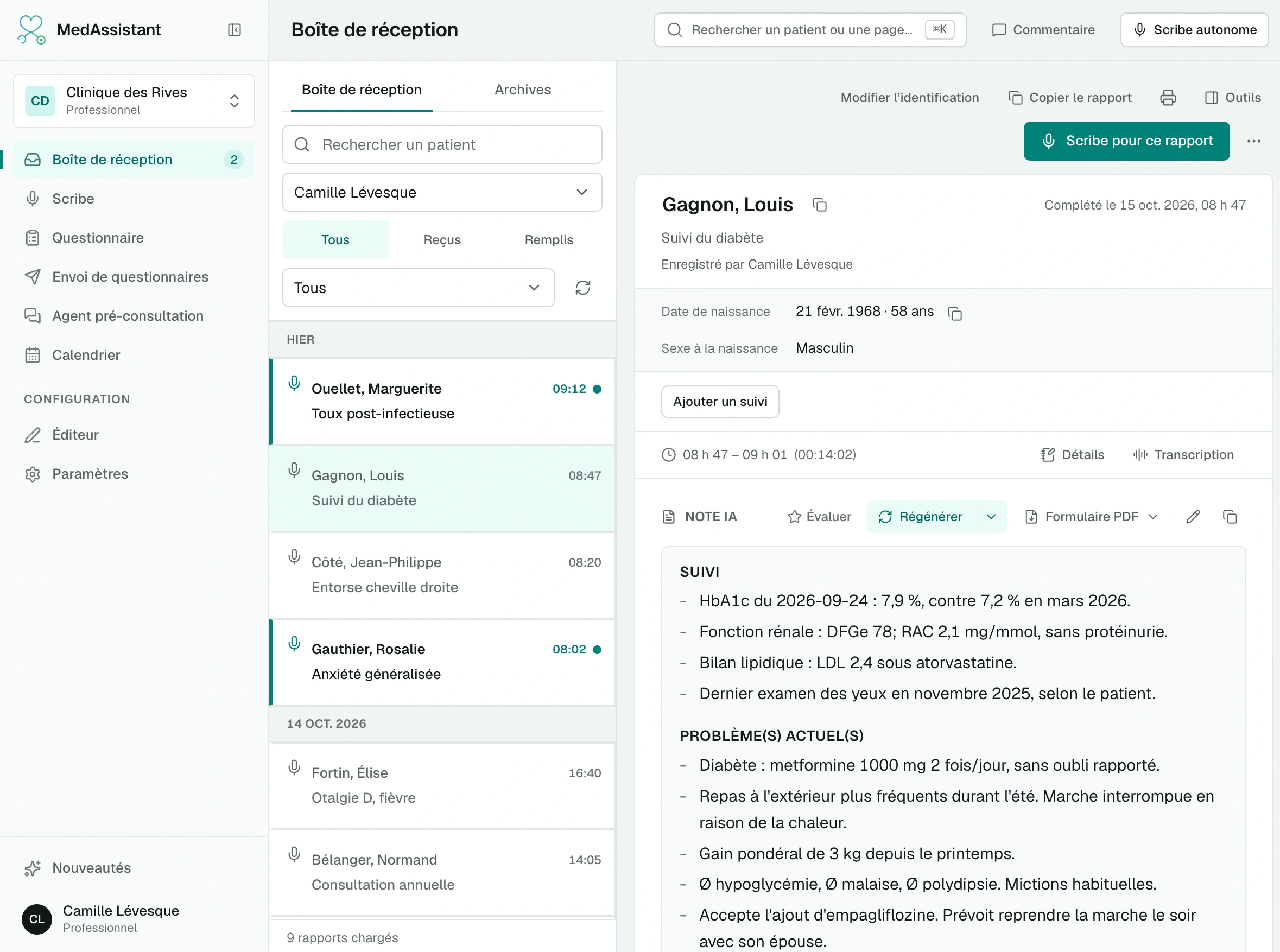Click the print report icon
The width and height of the screenshot is (1280, 952).
coord(1168,98)
